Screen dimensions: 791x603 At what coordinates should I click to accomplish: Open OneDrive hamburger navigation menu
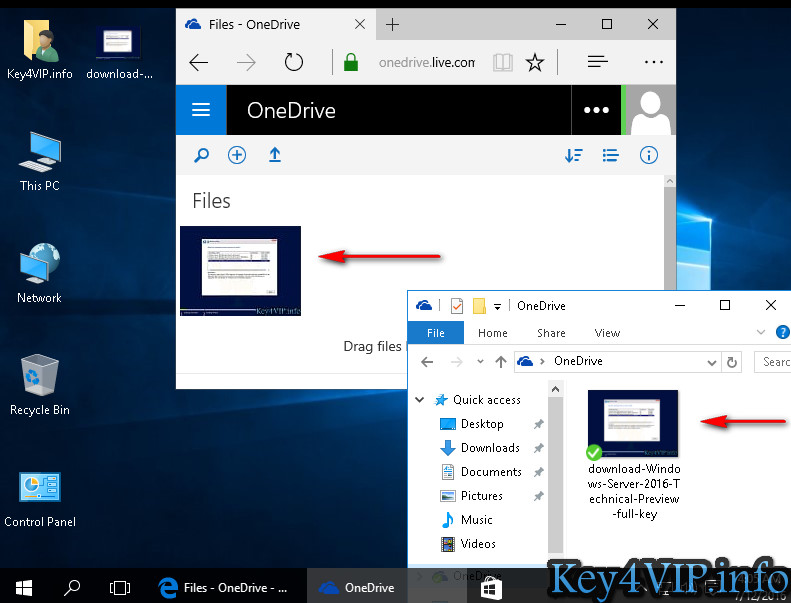pos(201,110)
